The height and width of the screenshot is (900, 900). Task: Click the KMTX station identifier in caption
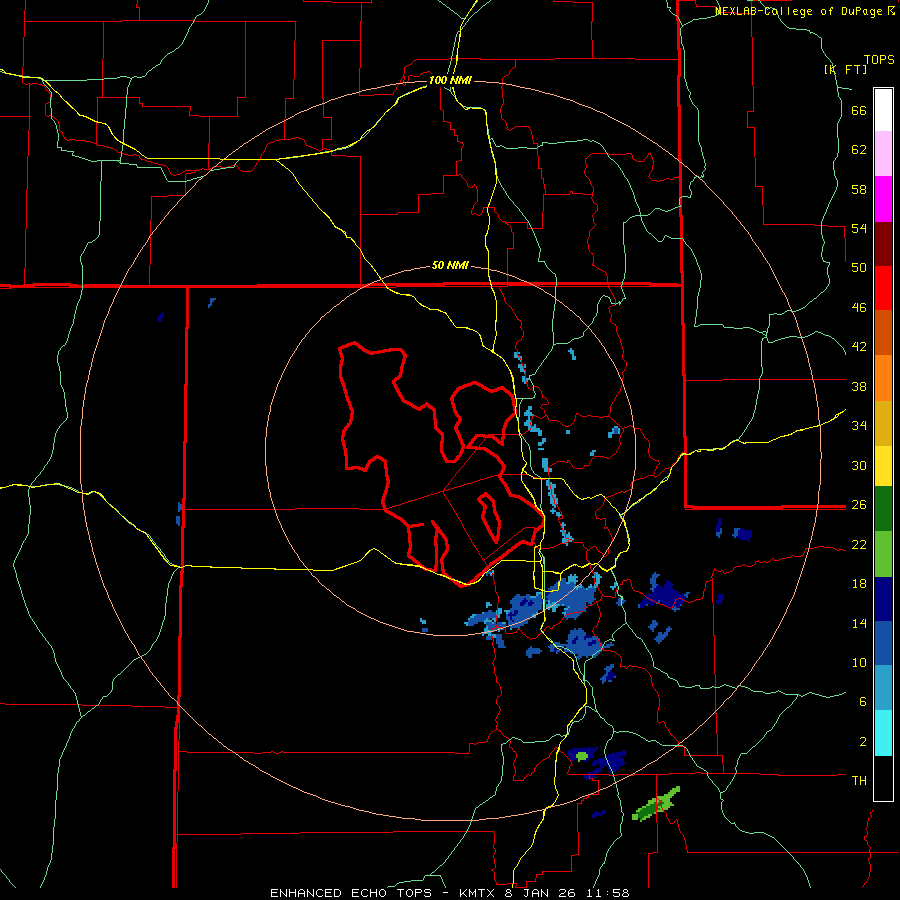(478, 893)
